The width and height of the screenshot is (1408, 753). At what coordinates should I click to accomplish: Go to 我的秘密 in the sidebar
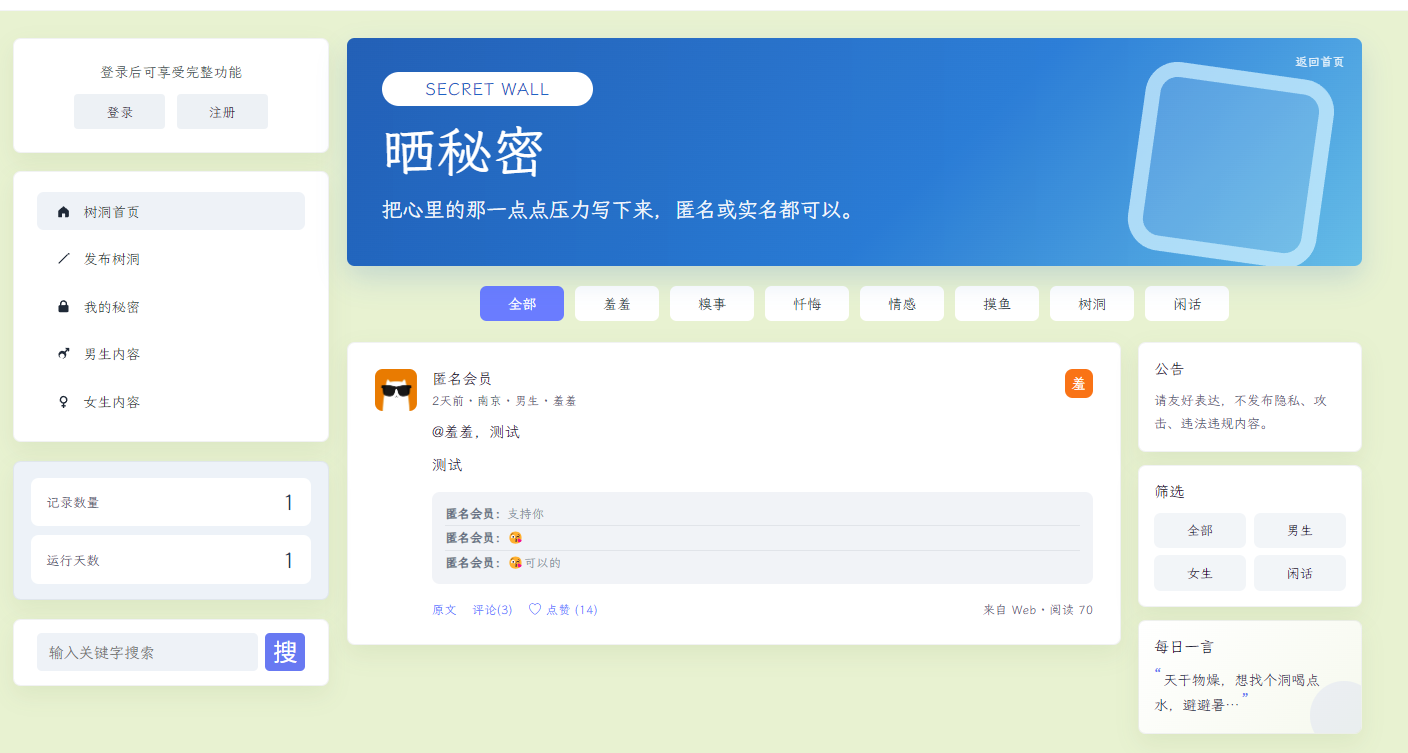171,307
